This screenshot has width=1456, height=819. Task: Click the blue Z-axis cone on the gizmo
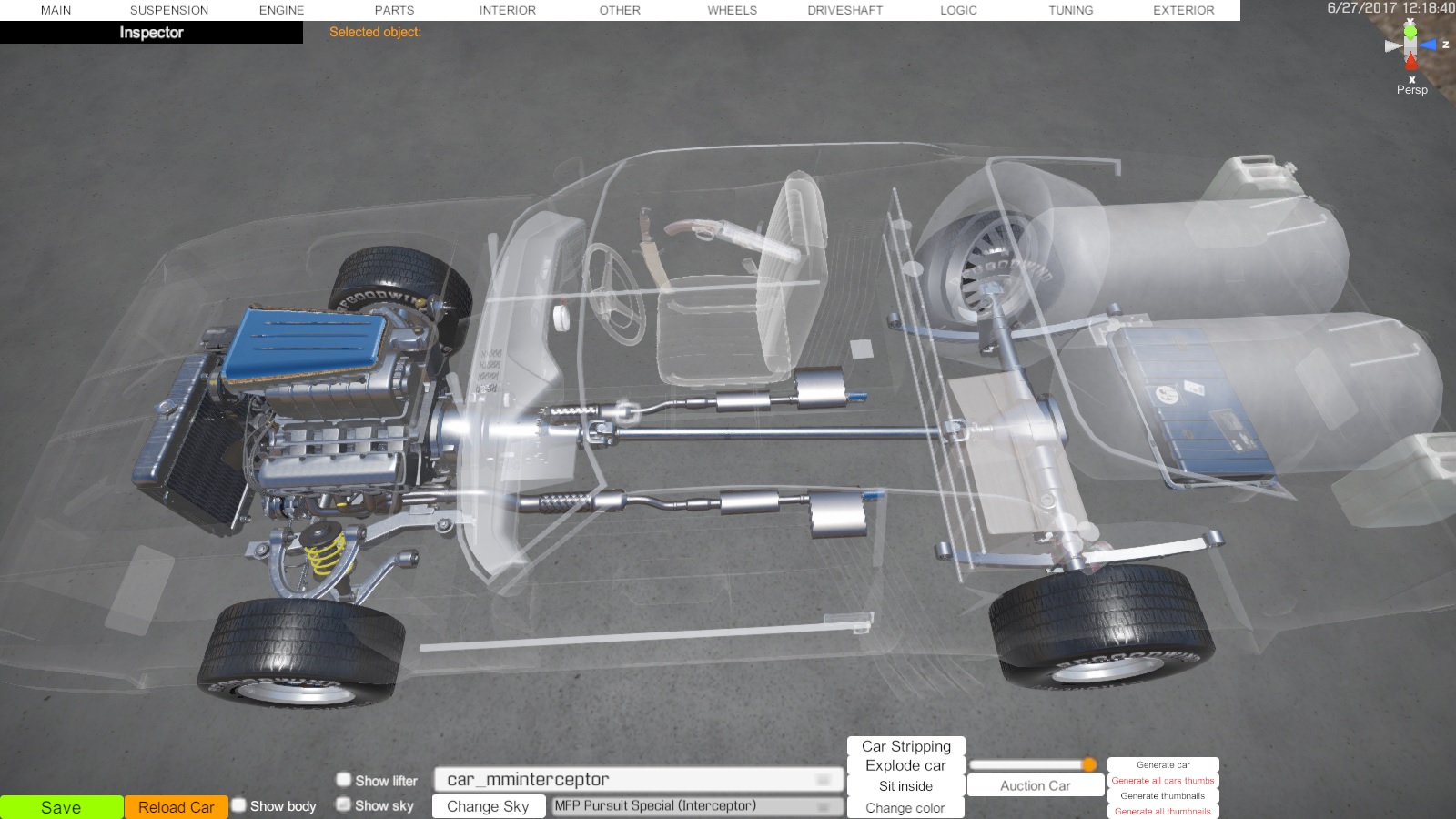(x=1428, y=45)
